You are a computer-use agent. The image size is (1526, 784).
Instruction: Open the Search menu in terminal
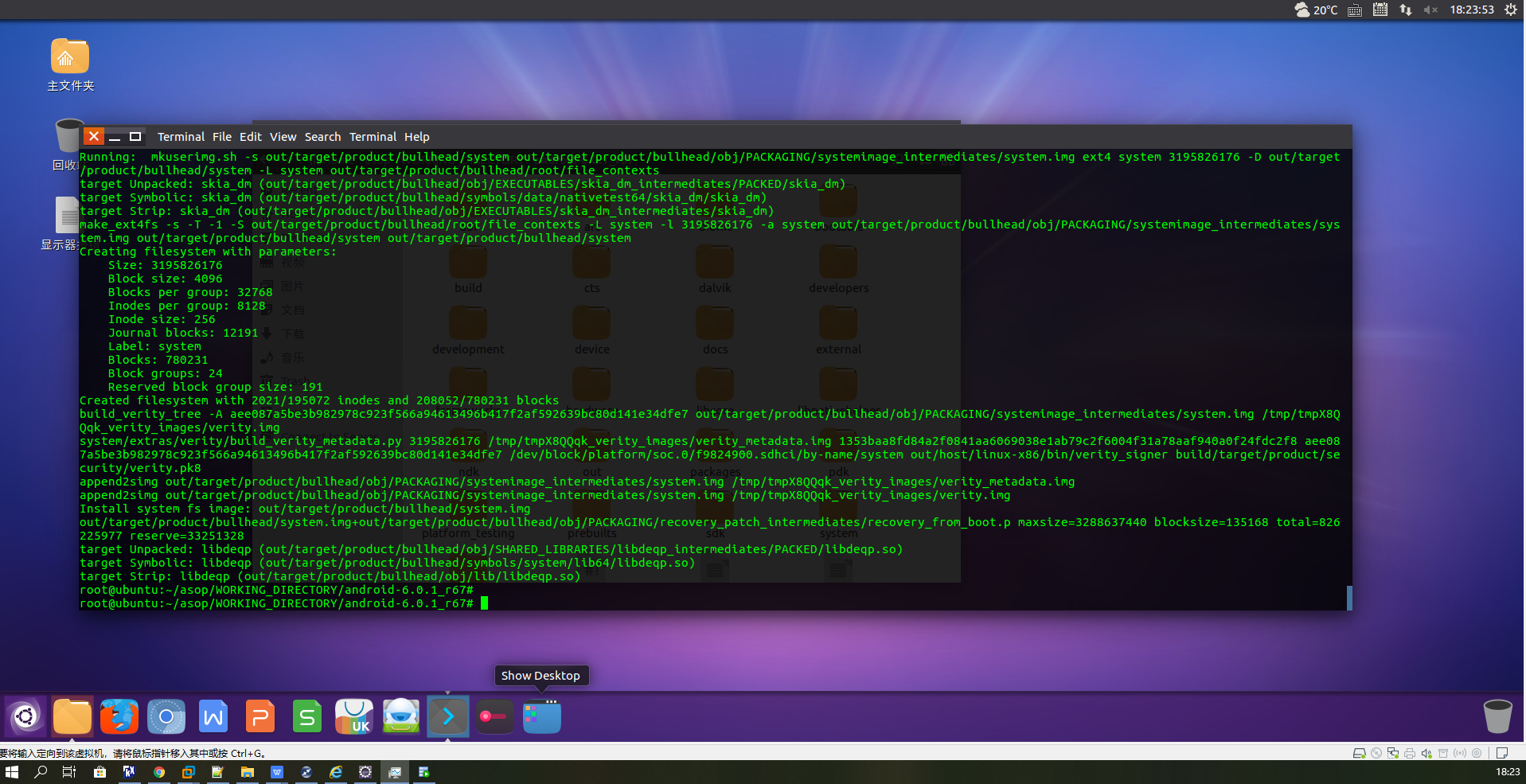coord(322,137)
